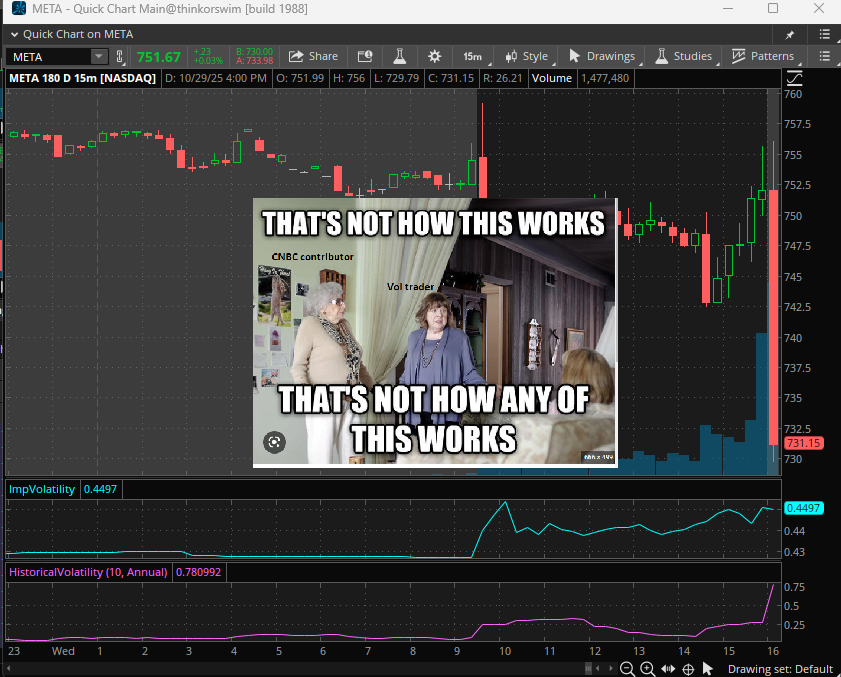Screen dimensions: 841x677
Task: Select the pointer cursor tool icon
Action: 708,668
